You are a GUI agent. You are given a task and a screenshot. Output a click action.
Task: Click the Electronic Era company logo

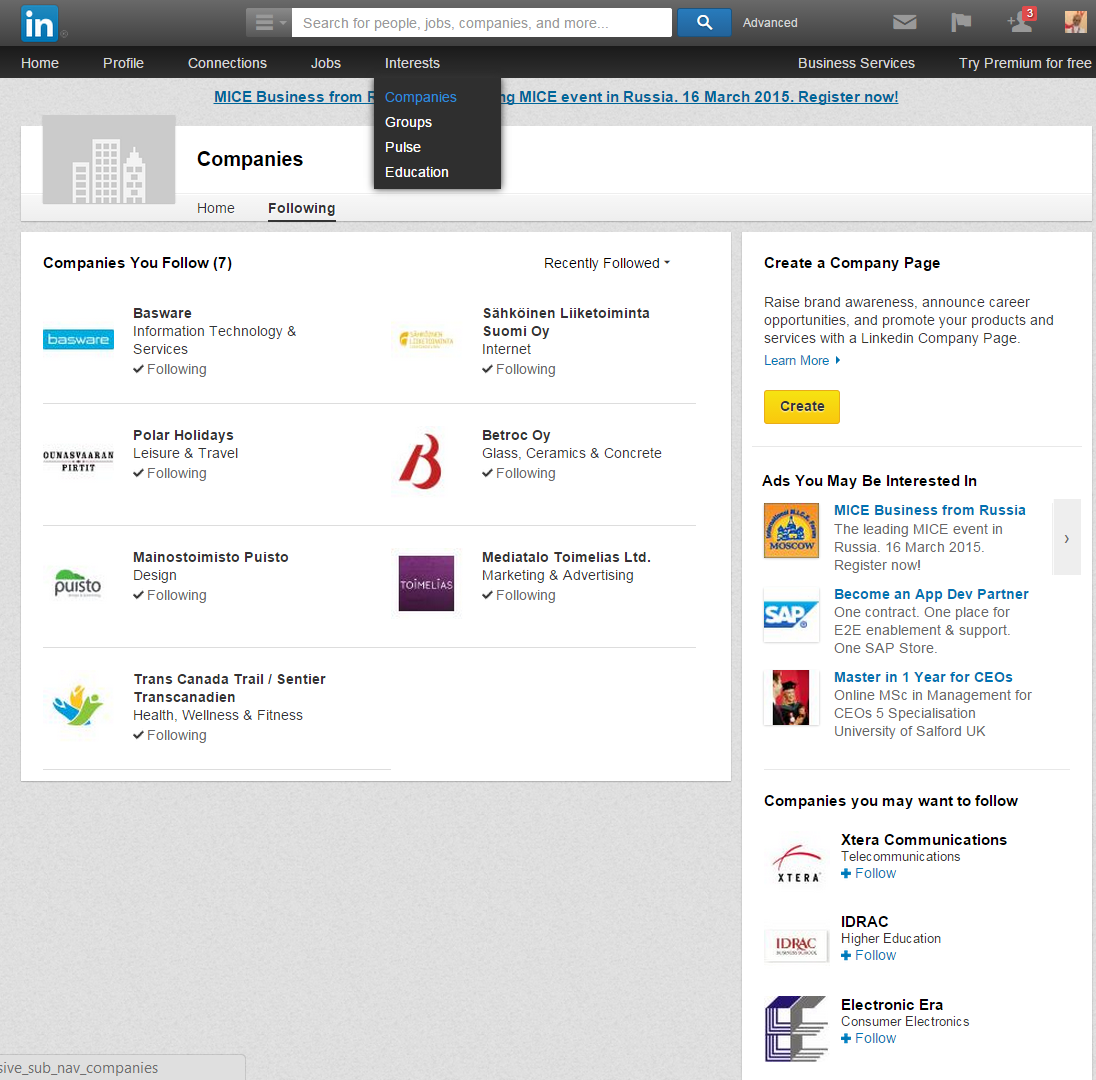coord(796,1028)
